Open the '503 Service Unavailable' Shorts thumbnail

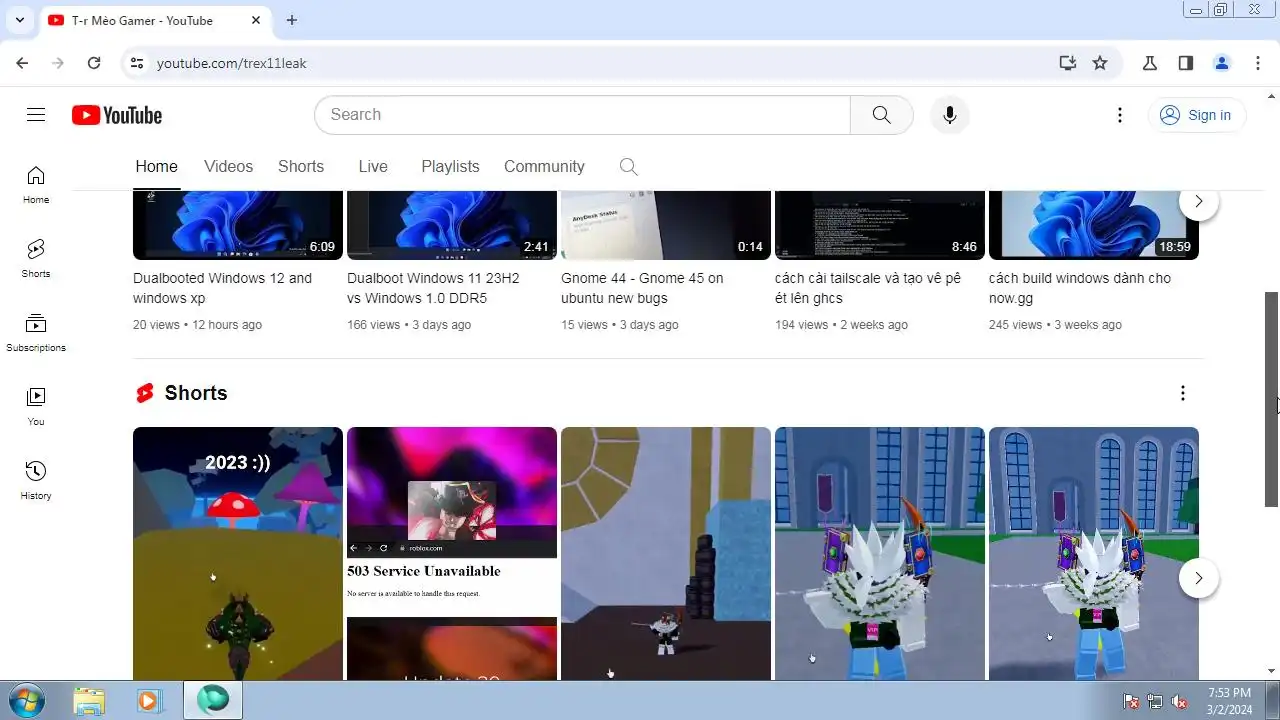click(452, 554)
